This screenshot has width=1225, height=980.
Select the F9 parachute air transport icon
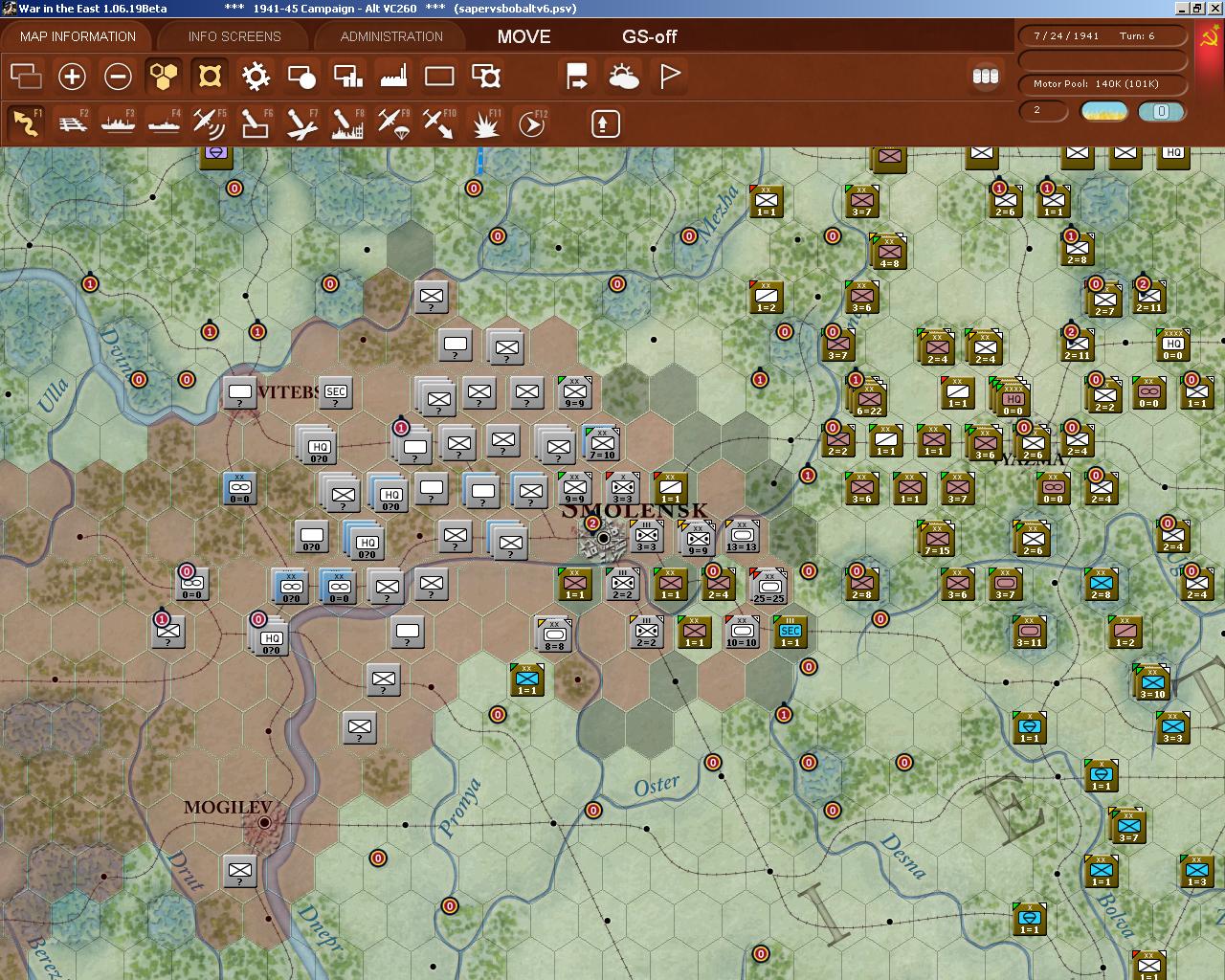tap(393, 123)
